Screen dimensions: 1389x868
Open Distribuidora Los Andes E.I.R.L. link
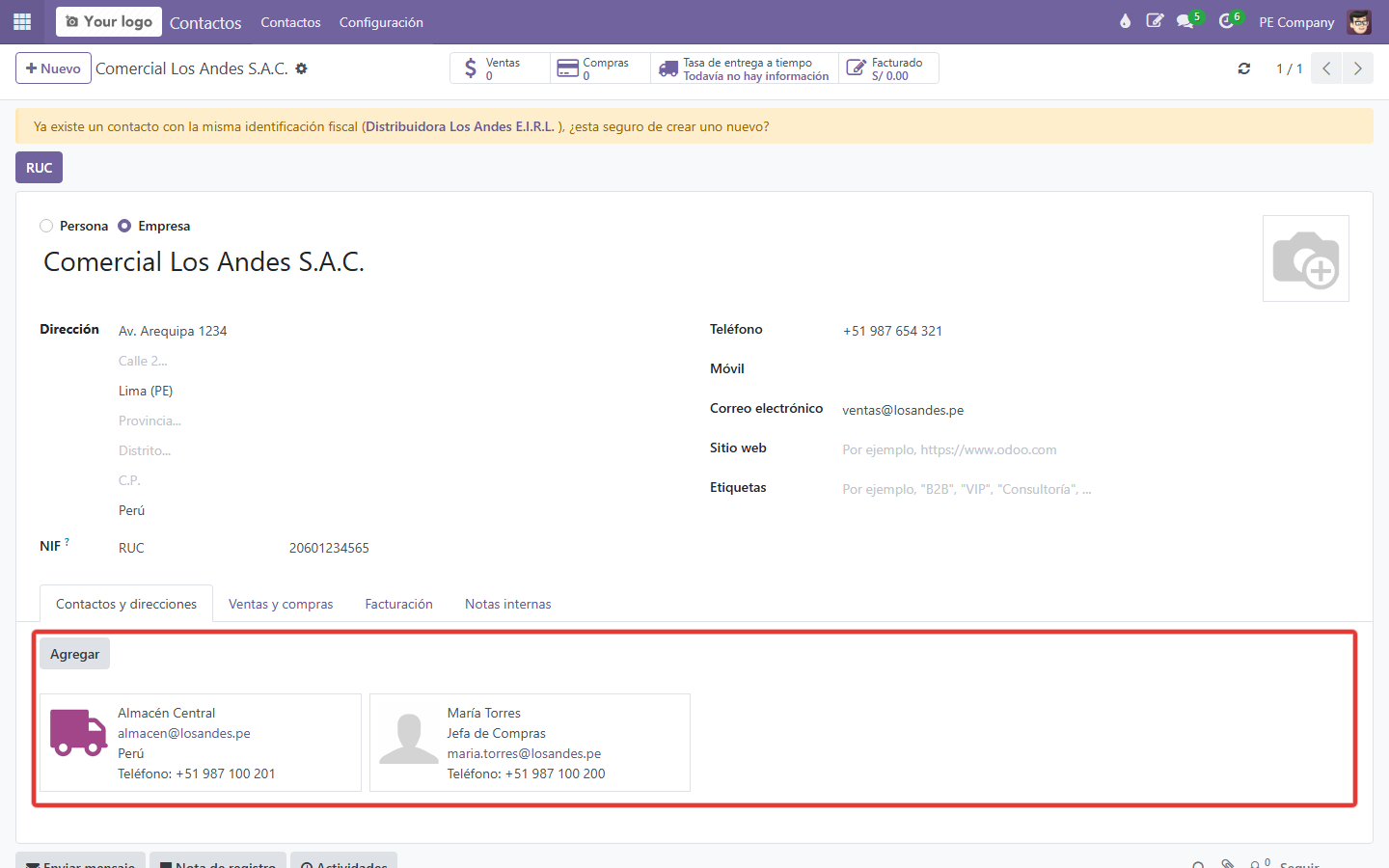click(x=460, y=126)
